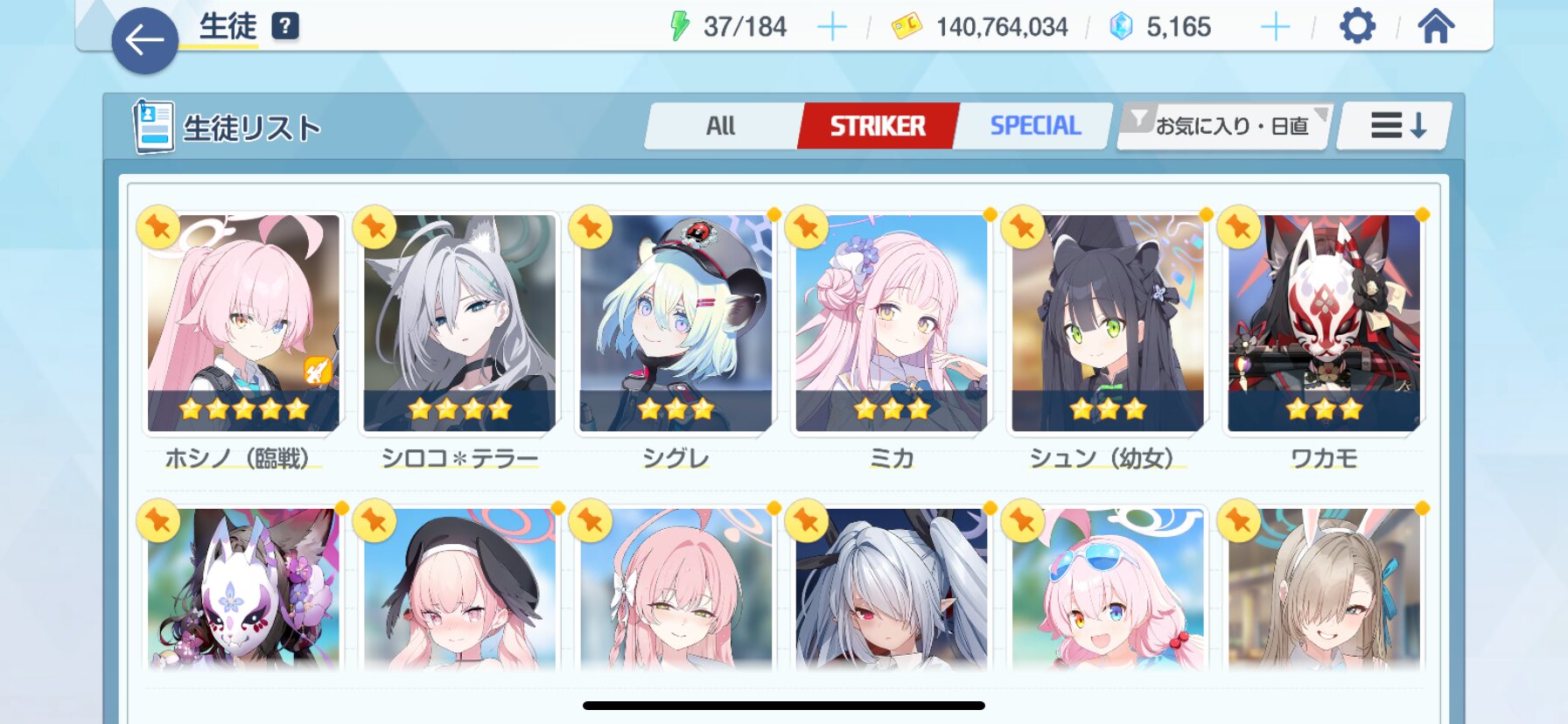Viewport: 1568px width, 724px height.
Task: Select シグレ student portrait
Action: 675,324
